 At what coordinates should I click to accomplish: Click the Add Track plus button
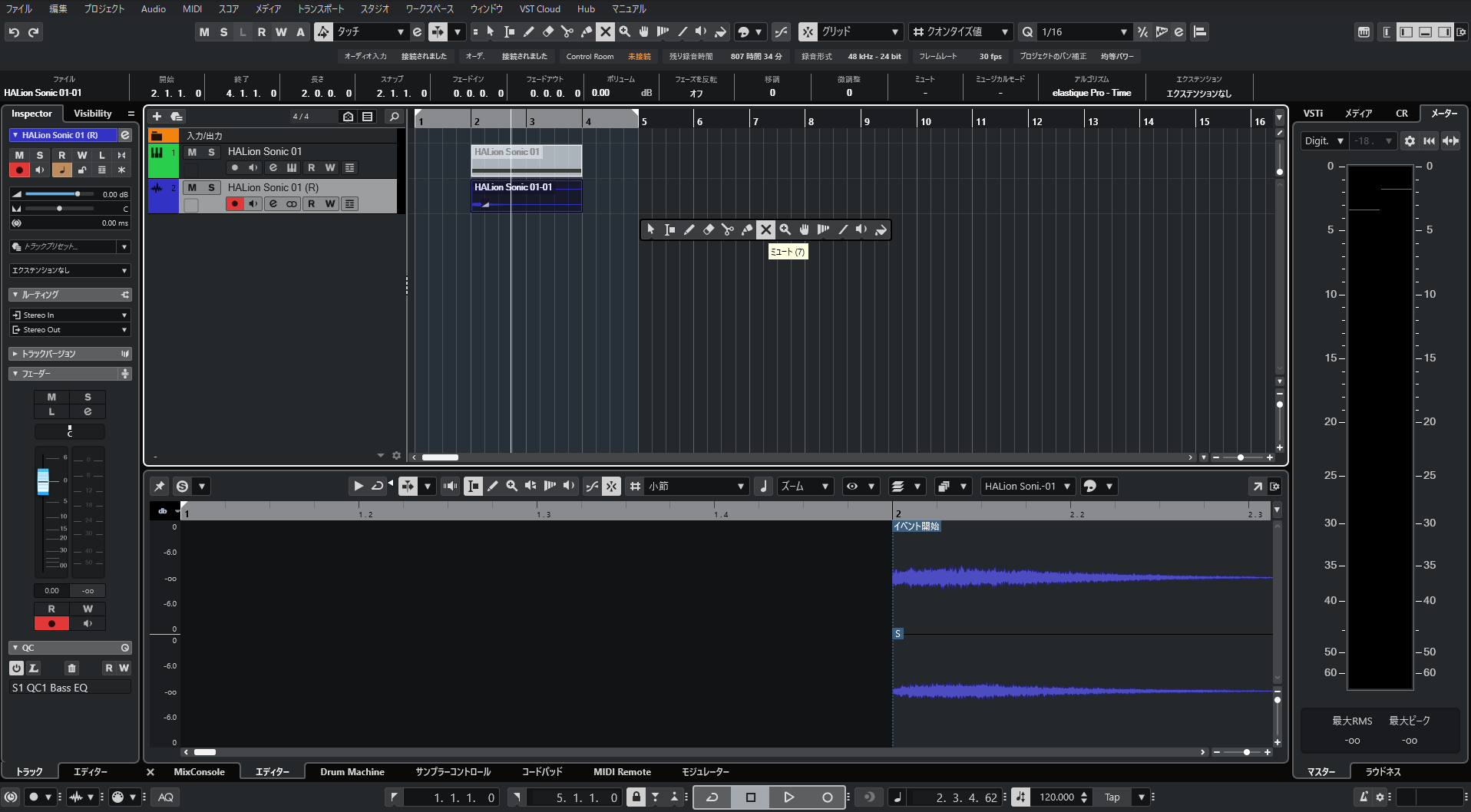coord(157,116)
